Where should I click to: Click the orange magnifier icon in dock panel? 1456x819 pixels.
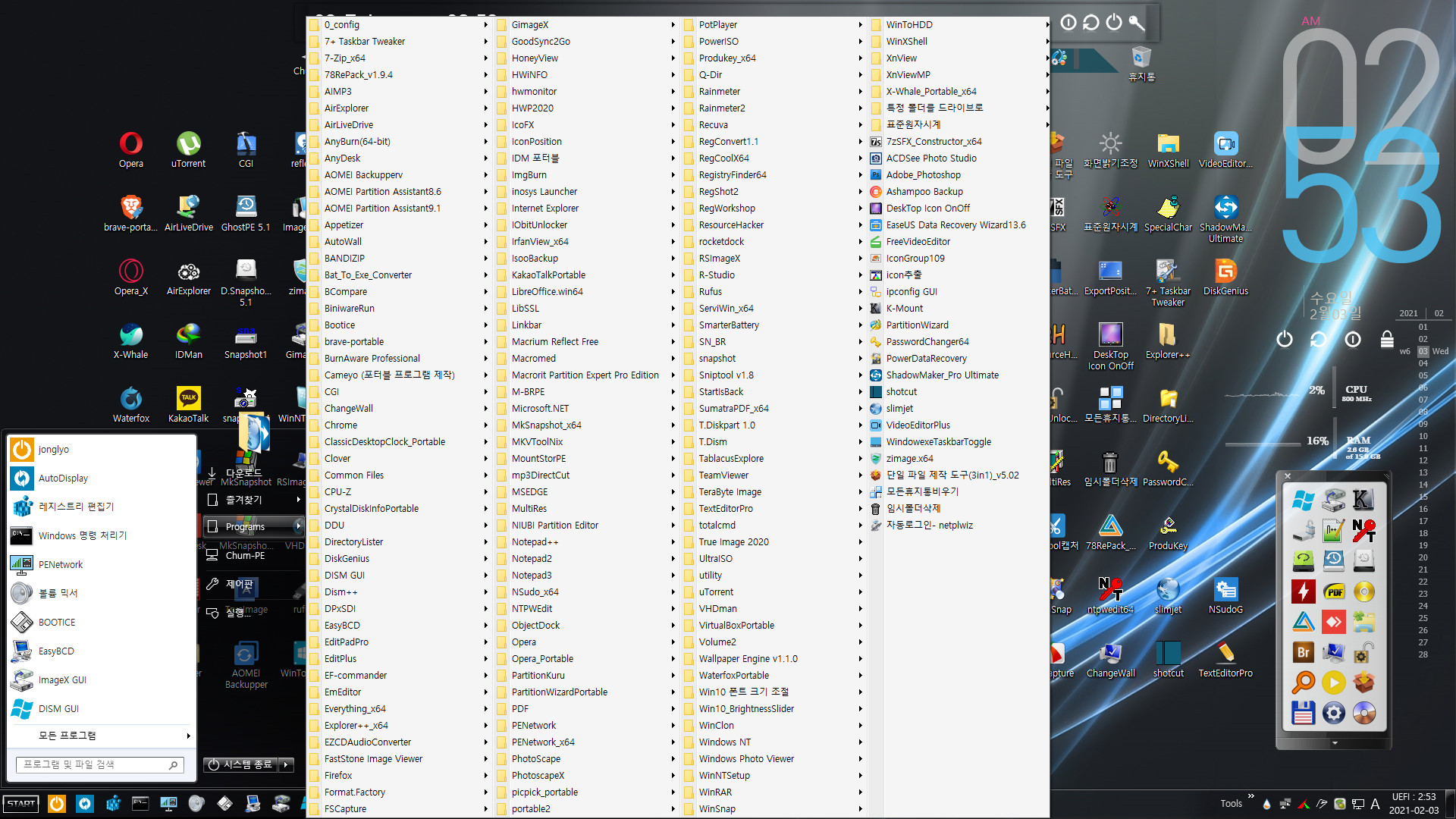(1303, 682)
